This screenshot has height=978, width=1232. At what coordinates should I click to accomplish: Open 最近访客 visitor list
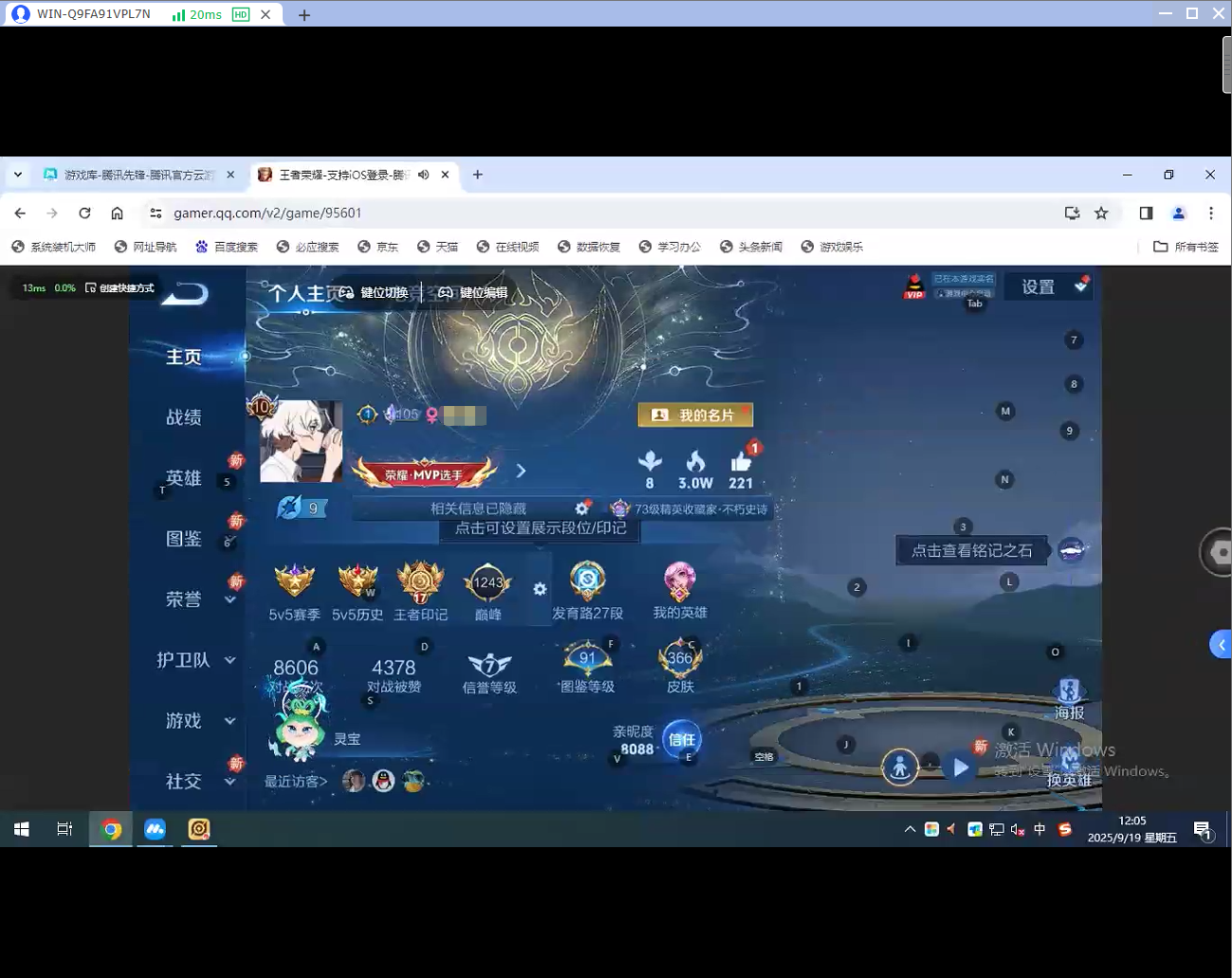tap(296, 781)
